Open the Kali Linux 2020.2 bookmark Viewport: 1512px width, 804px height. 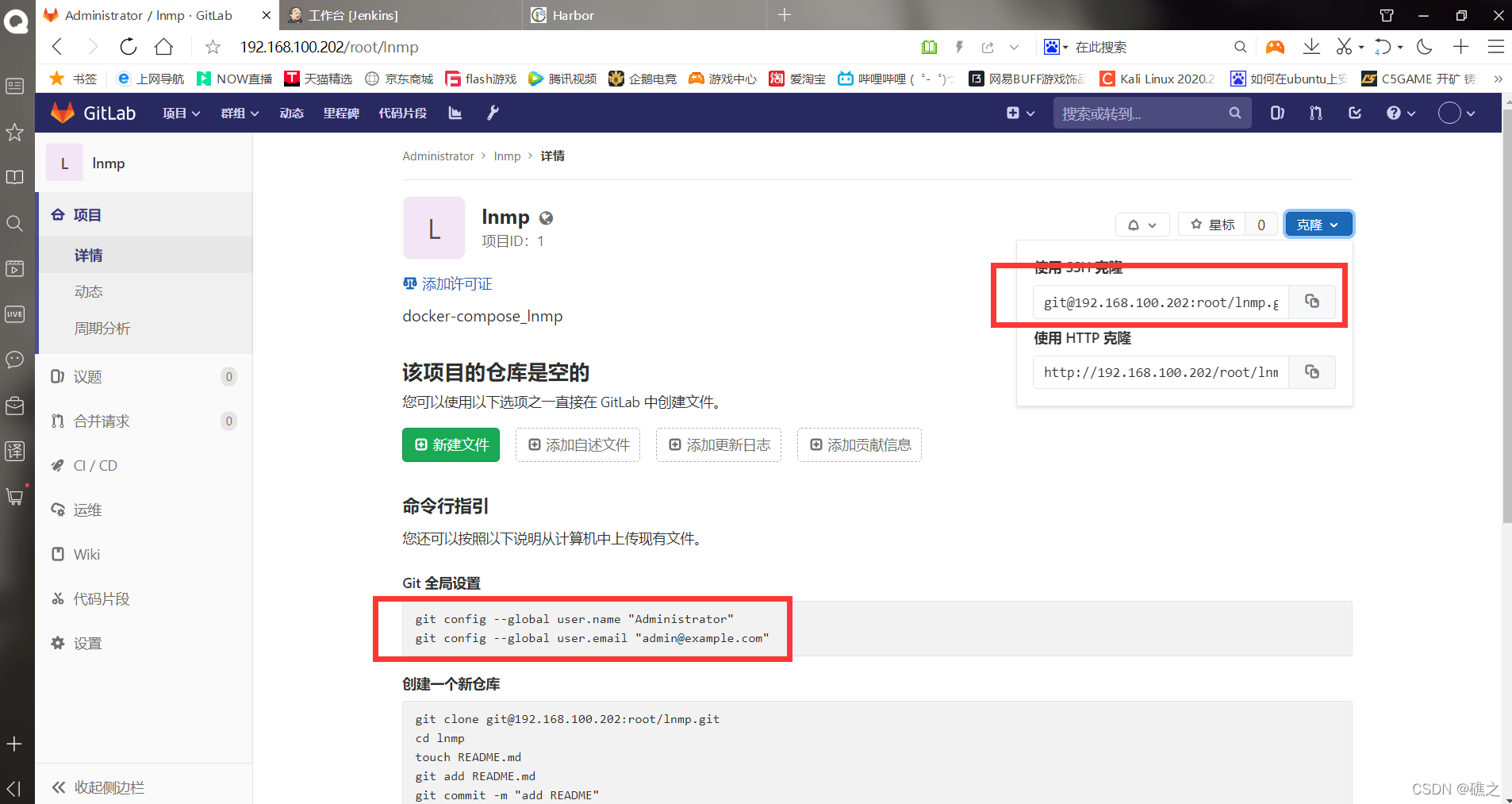(1157, 79)
